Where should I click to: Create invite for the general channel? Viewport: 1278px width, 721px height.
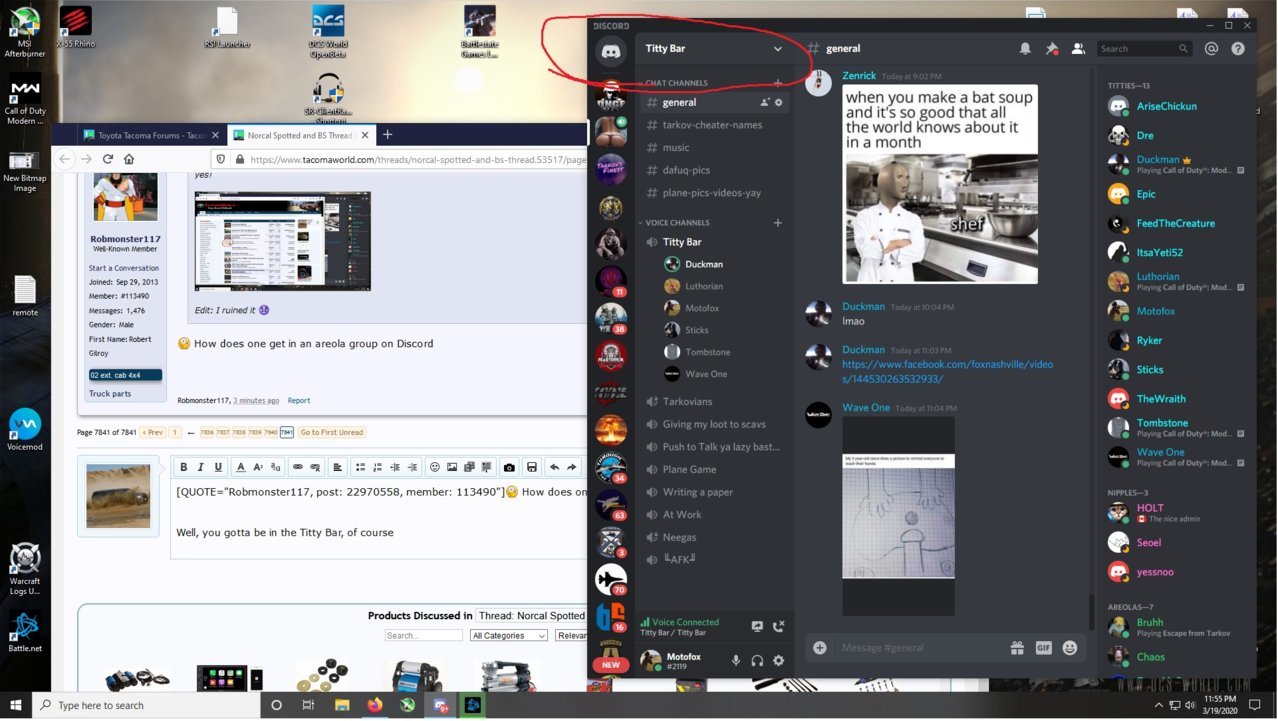click(x=765, y=102)
